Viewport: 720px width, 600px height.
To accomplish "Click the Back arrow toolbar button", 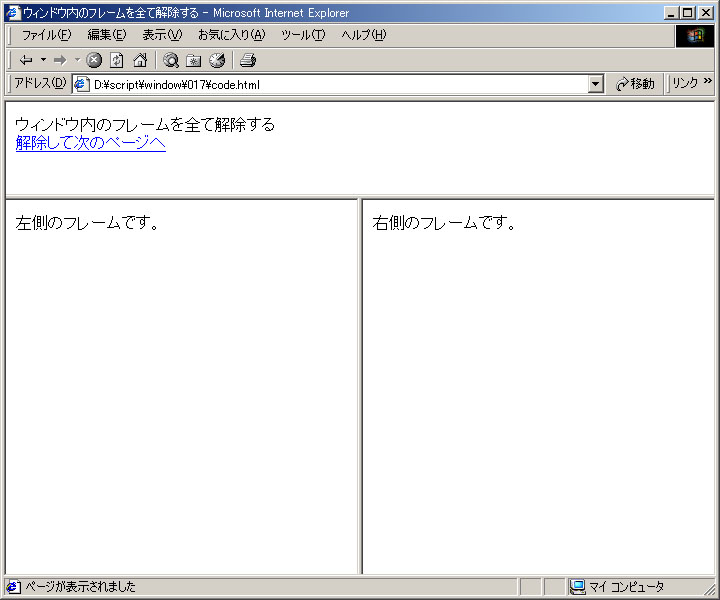I will pyautogui.click(x=26, y=60).
